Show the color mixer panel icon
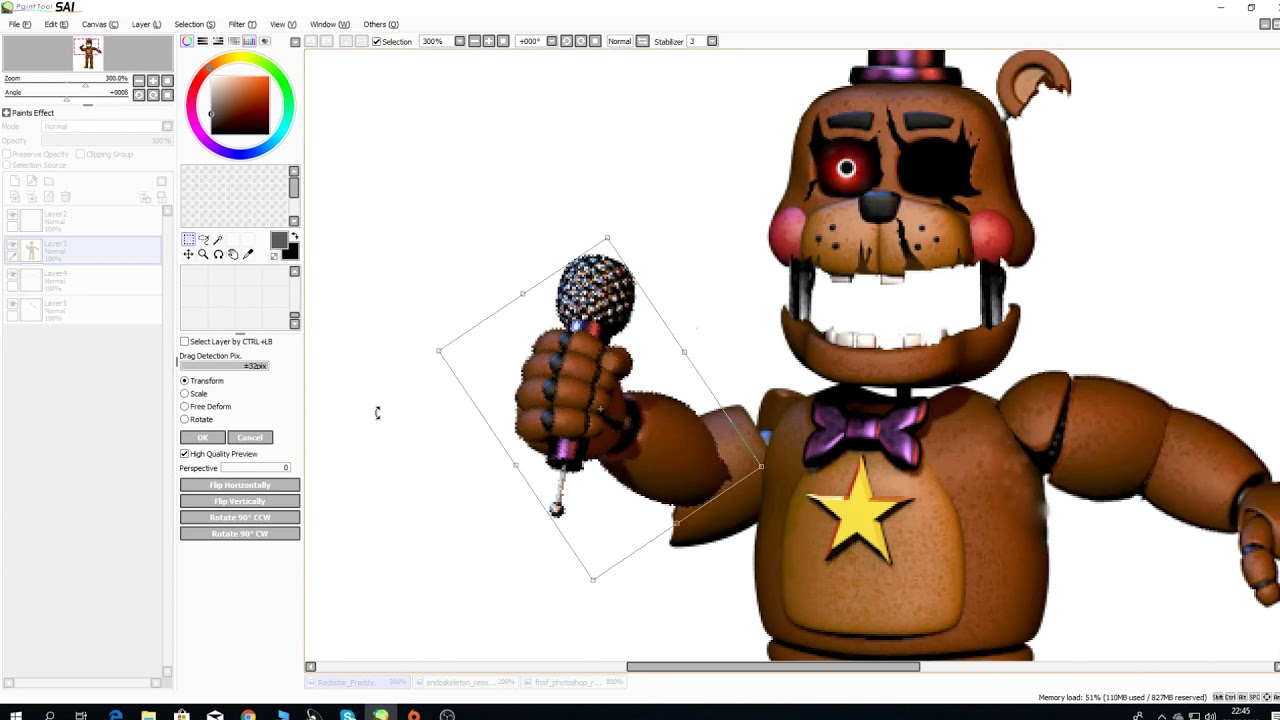 (x=234, y=41)
